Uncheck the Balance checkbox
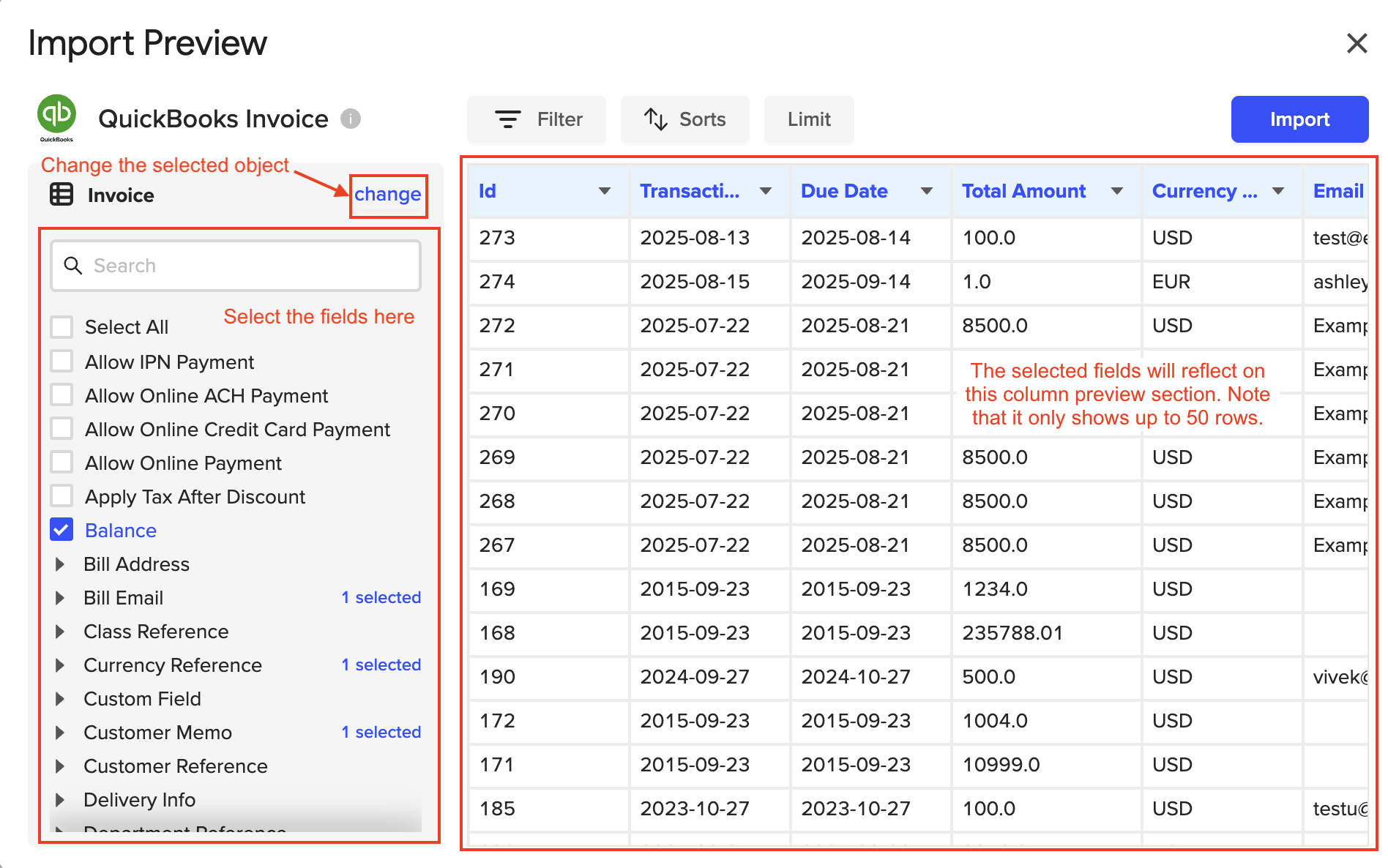1388x868 pixels. coord(62,530)
